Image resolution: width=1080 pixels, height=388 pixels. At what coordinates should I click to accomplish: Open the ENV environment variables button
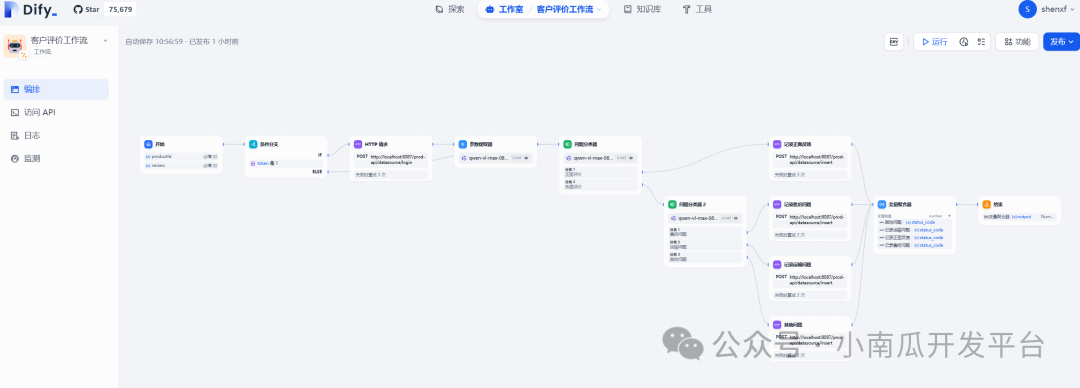(894, 42)
